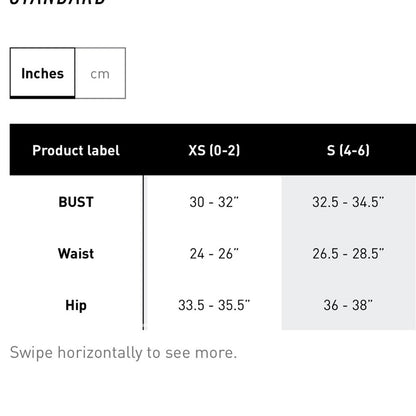This screenshot has width=416, height=416.
Task: Click the Waist row label
Action: [76, 254]
